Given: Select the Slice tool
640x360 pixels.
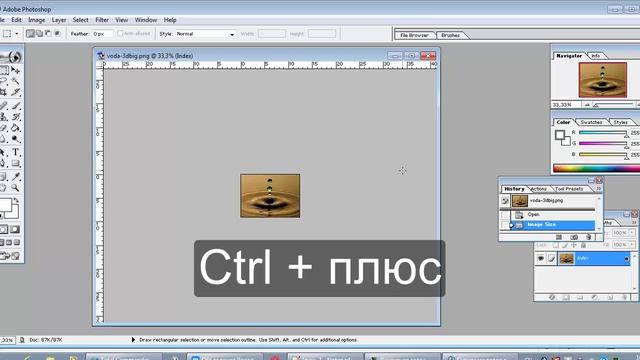Looking at the screenshot, I should 16,92.
